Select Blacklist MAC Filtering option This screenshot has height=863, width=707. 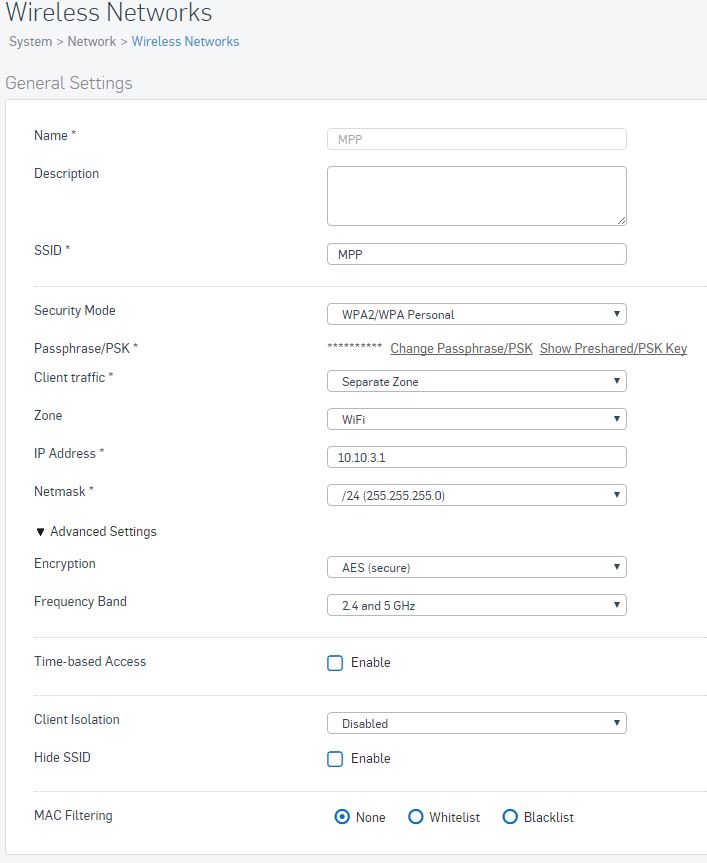pyautogui.click(x=510, y=817)
